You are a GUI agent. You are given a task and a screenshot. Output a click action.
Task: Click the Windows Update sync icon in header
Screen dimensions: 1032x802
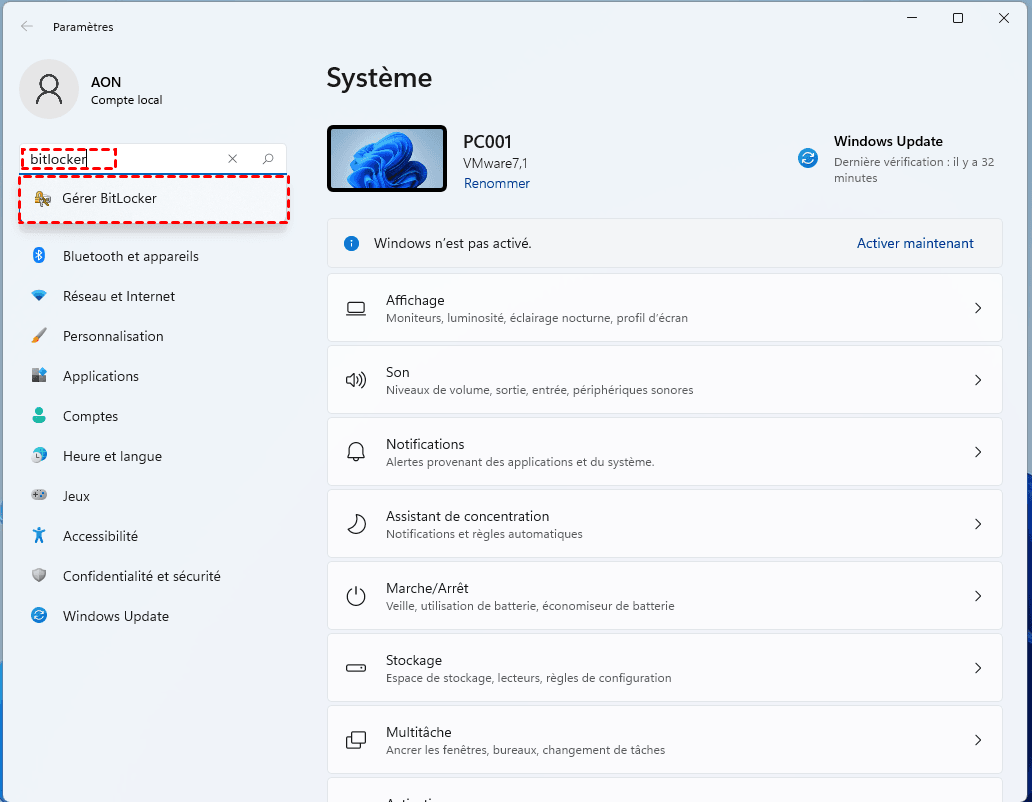pos(808,158)
